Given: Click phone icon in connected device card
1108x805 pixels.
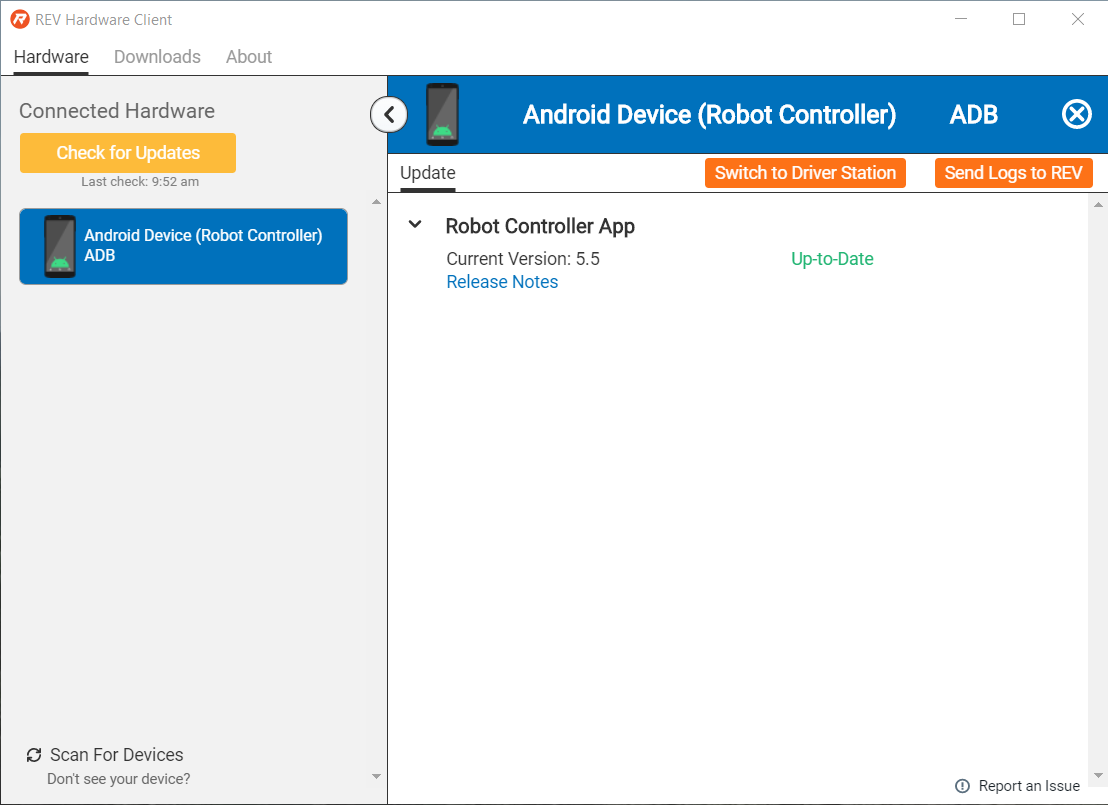Looking at the screenshot, I should (x=60, y=246).
